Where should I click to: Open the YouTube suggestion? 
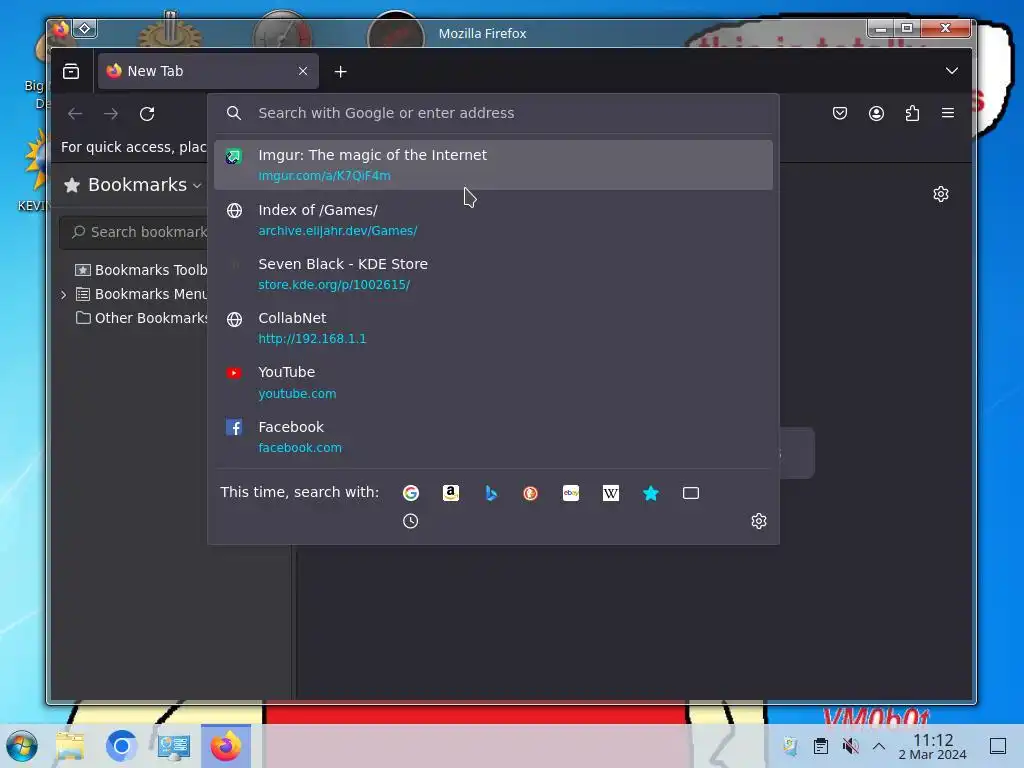pos(493,382)
